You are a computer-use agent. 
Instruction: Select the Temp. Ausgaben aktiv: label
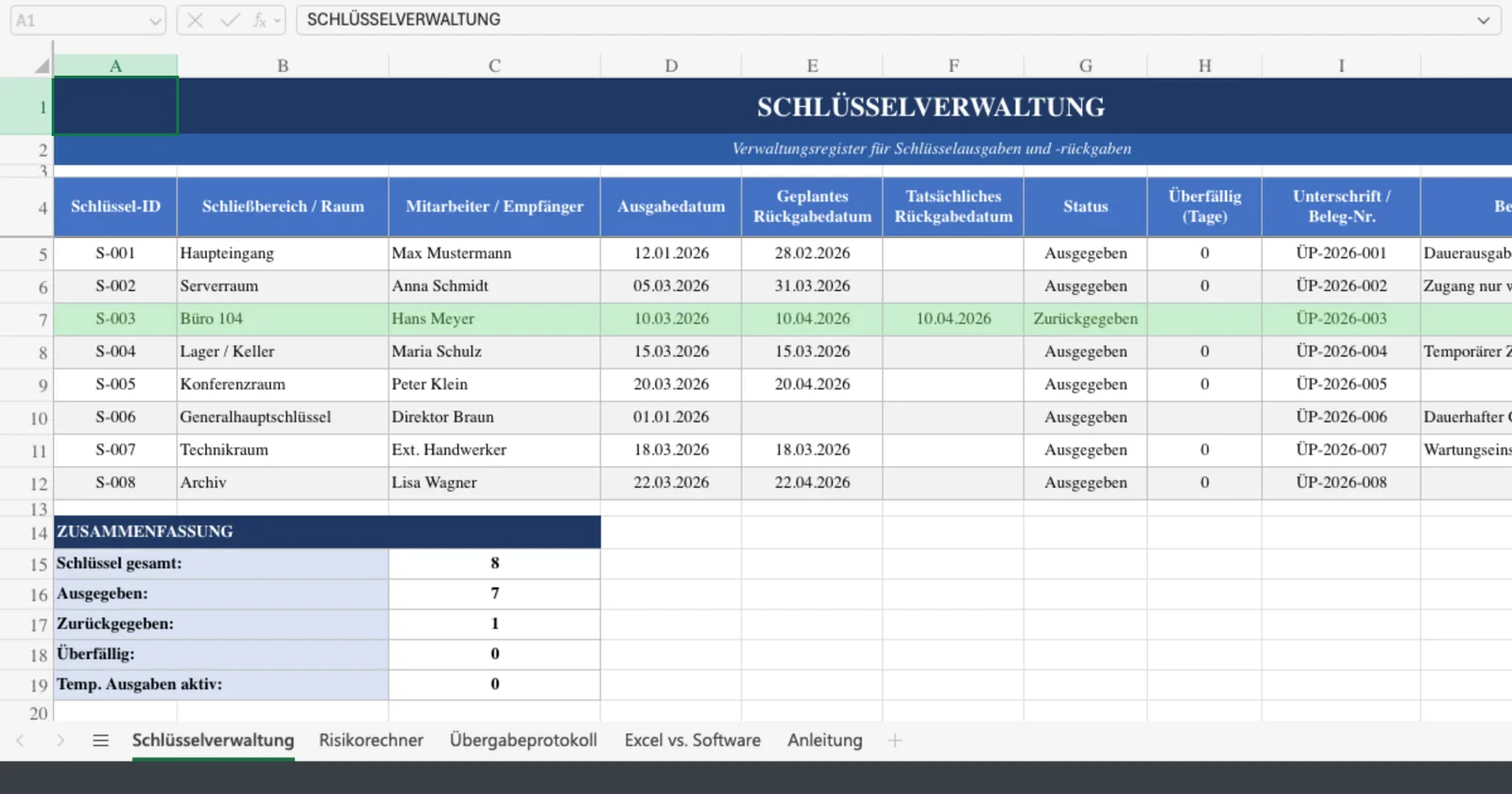[221, 684]
